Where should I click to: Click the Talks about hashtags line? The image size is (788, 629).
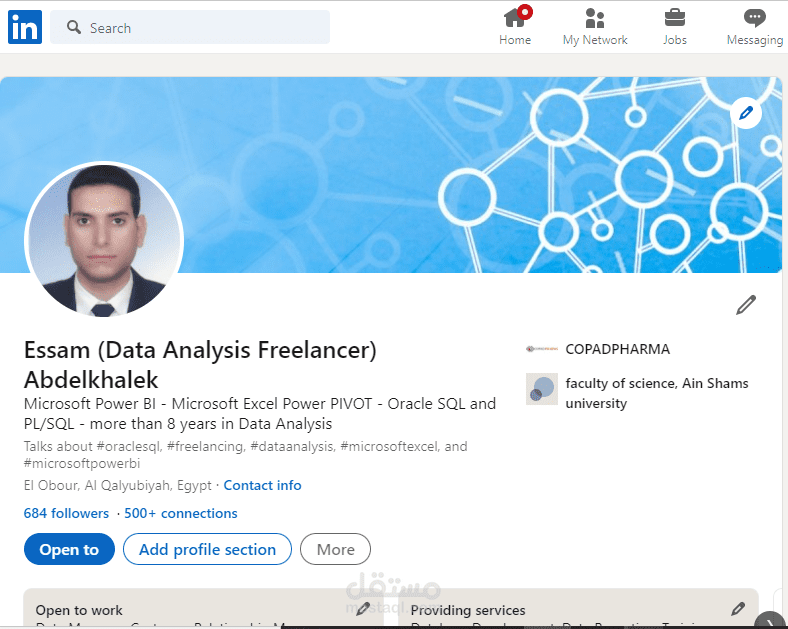[x=246, y=455]
